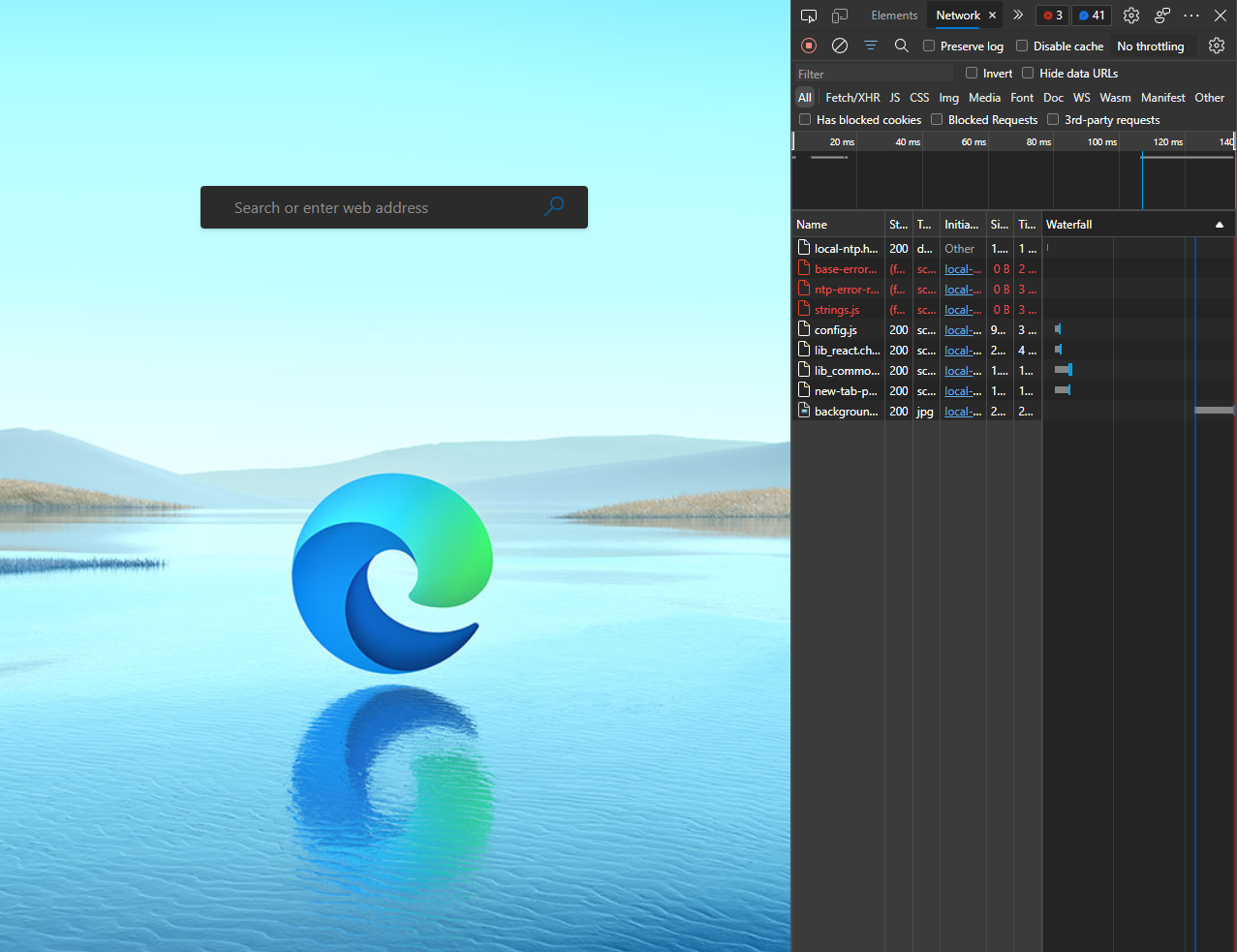The image size is (1237, 952).
Task: Expand the more tabs chevron
Action: coord(1018,15)
